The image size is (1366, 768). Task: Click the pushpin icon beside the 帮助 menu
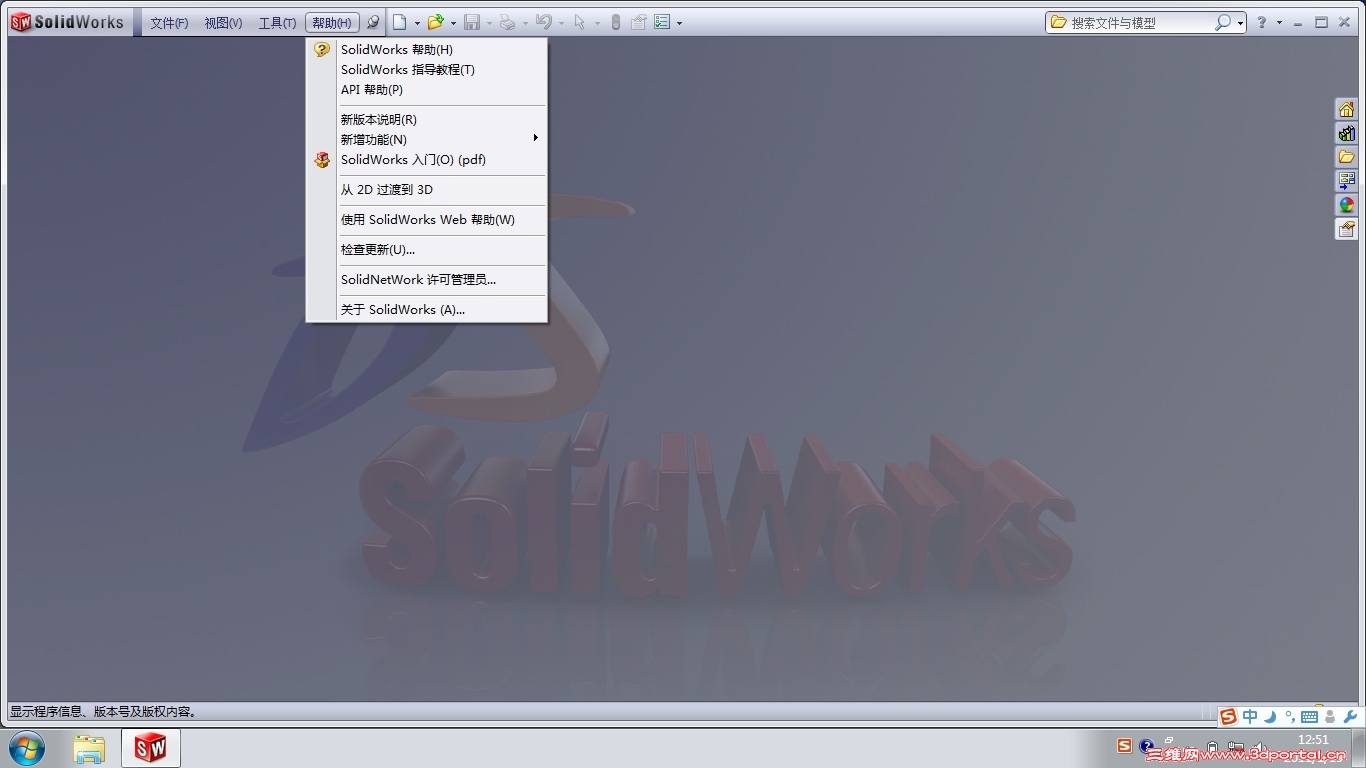click(x=373, y=22)
